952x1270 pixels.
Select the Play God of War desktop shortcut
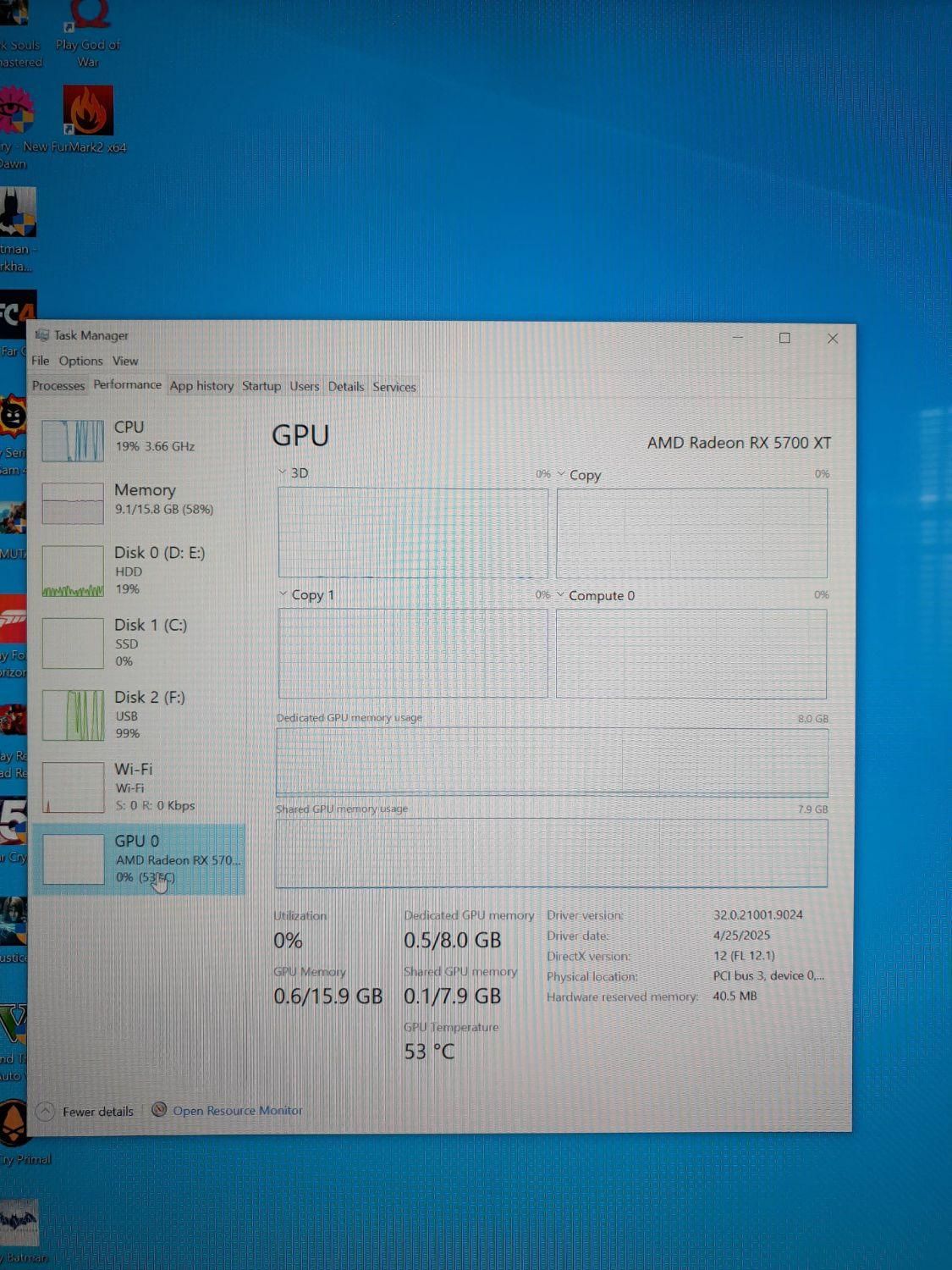88,34
